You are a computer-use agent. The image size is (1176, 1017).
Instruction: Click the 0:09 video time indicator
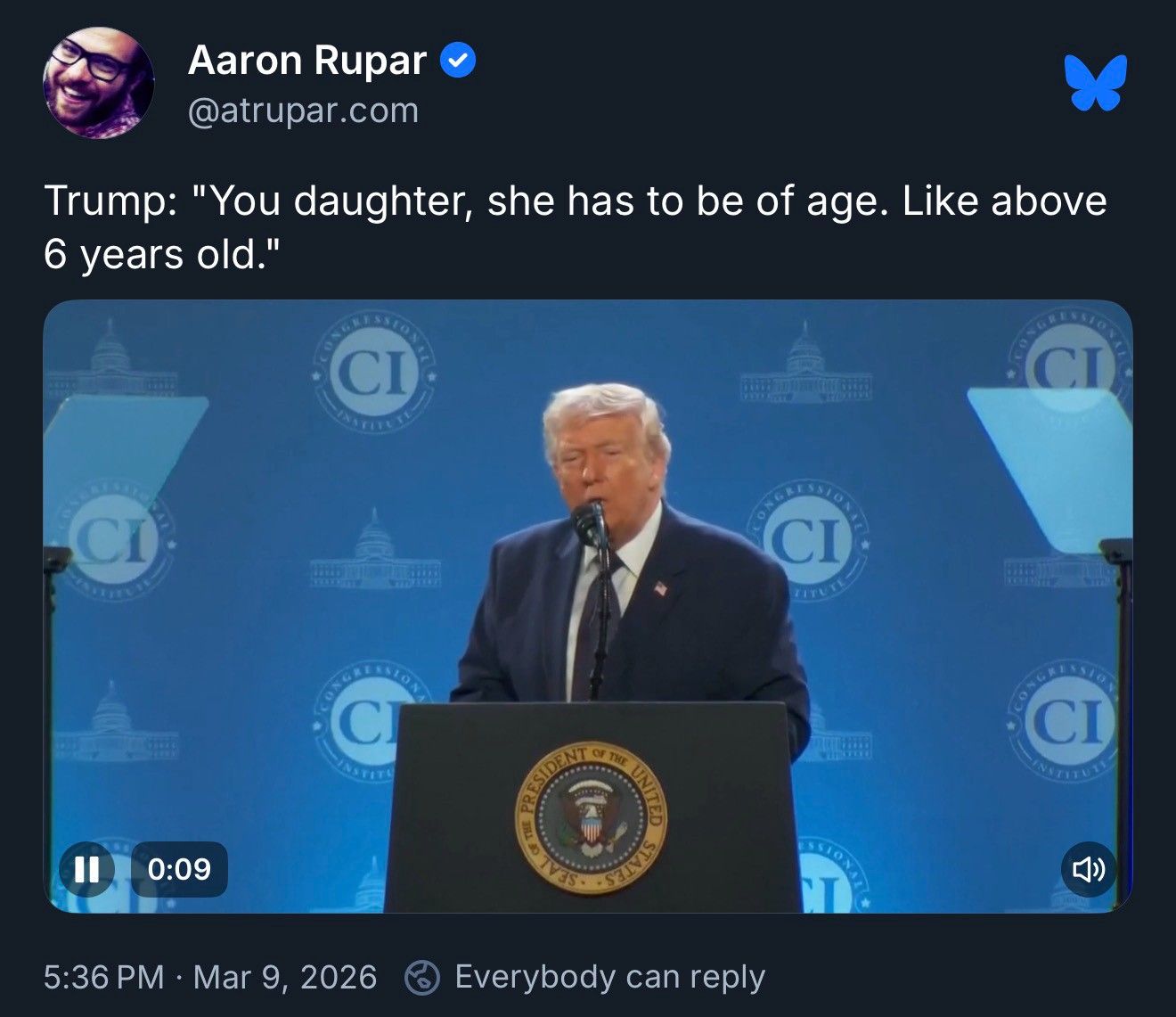179,869
